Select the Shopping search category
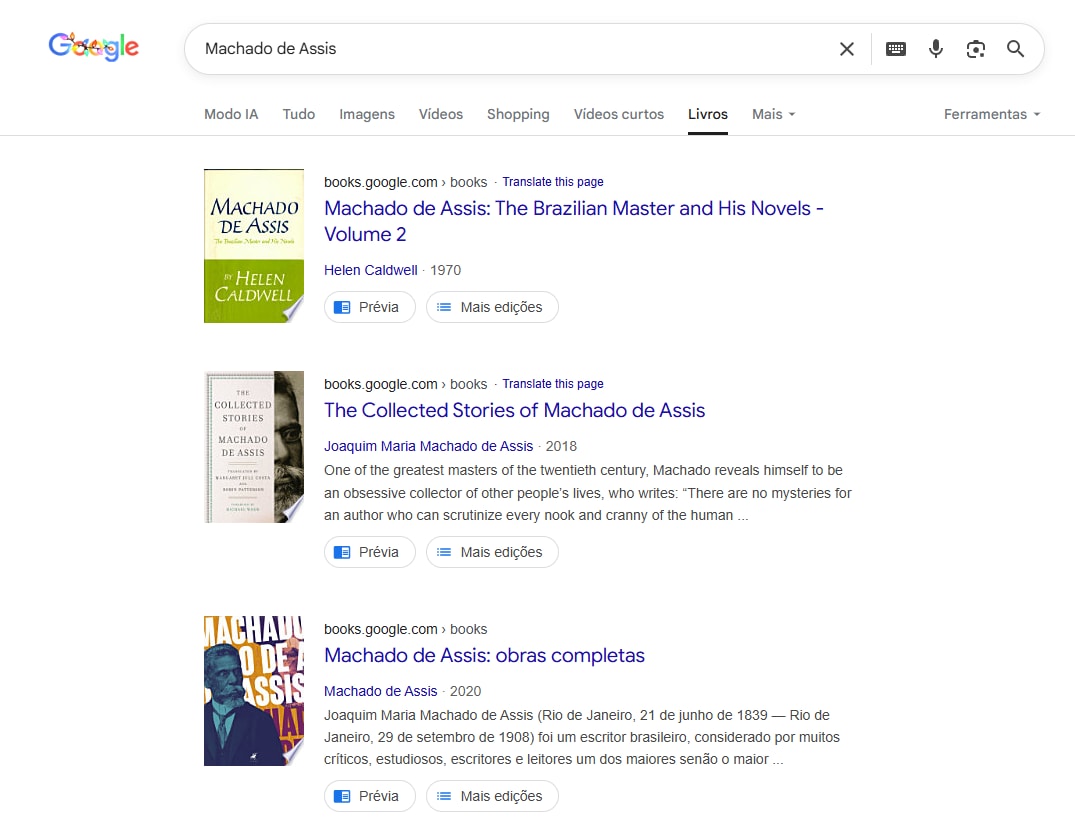Viewport: 1075px width, 835px height. click(518, 114)
